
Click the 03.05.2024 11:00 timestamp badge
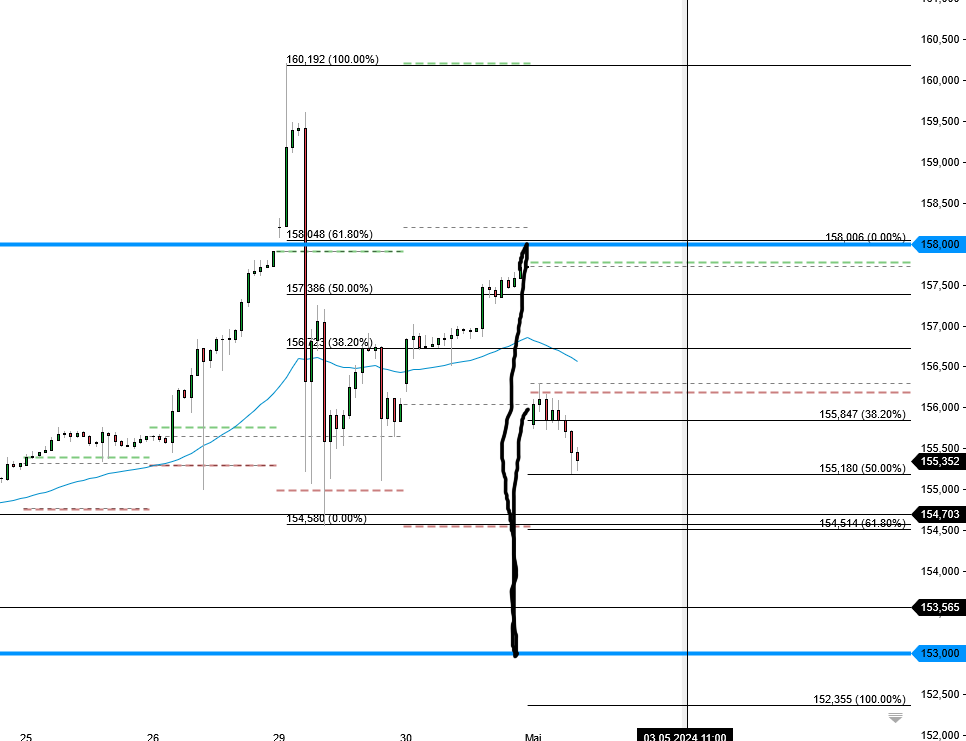pos(686,735)
